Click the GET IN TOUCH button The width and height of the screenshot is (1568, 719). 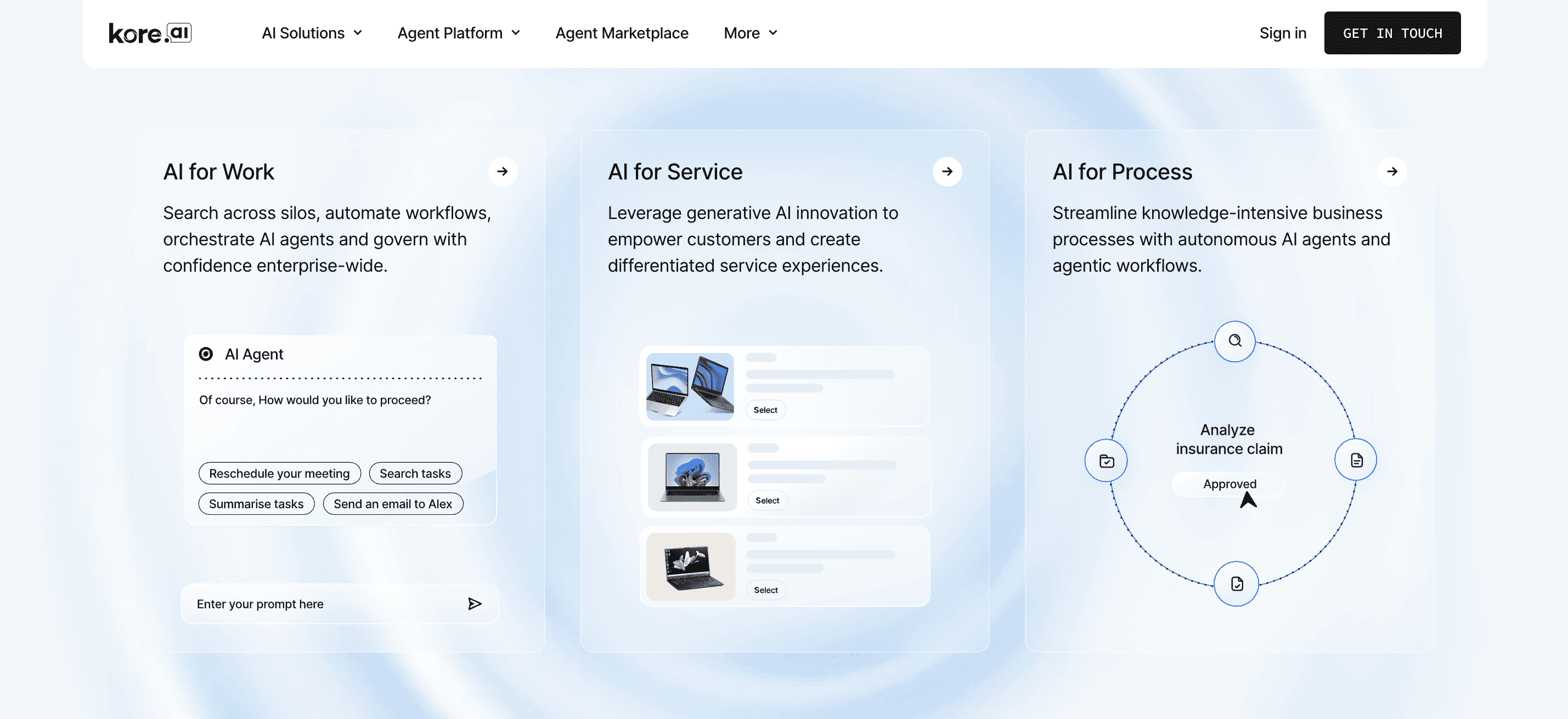(x=1392, y=33)
